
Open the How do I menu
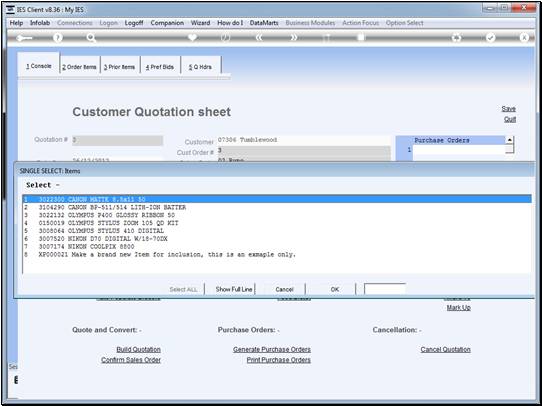[230, 23]
